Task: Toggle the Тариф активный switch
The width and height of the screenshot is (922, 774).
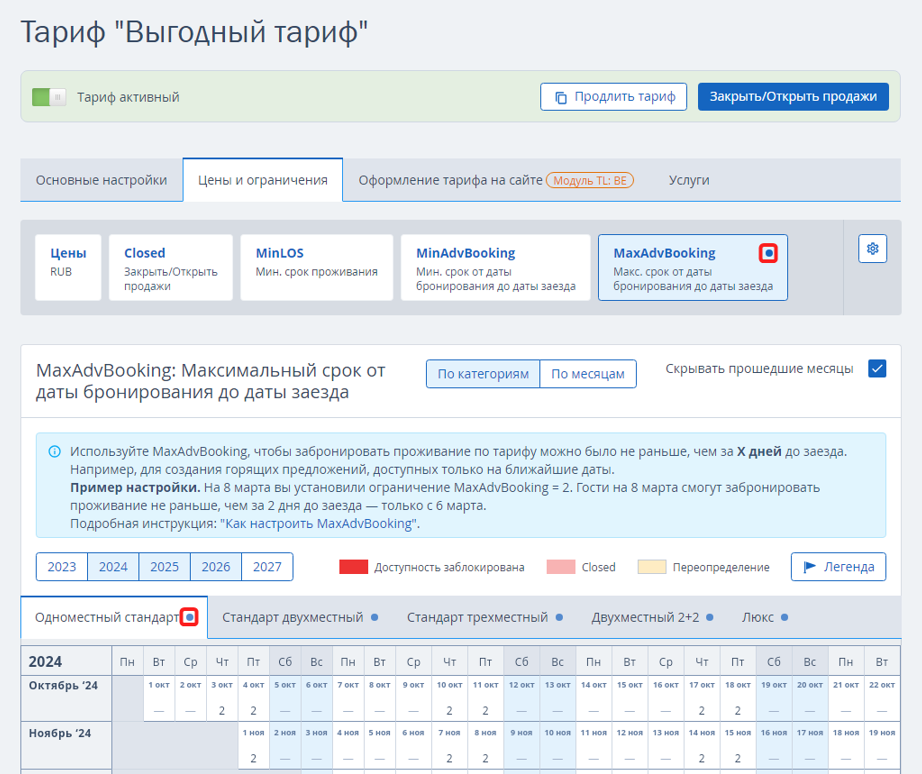Action: (x=49, y=97)
